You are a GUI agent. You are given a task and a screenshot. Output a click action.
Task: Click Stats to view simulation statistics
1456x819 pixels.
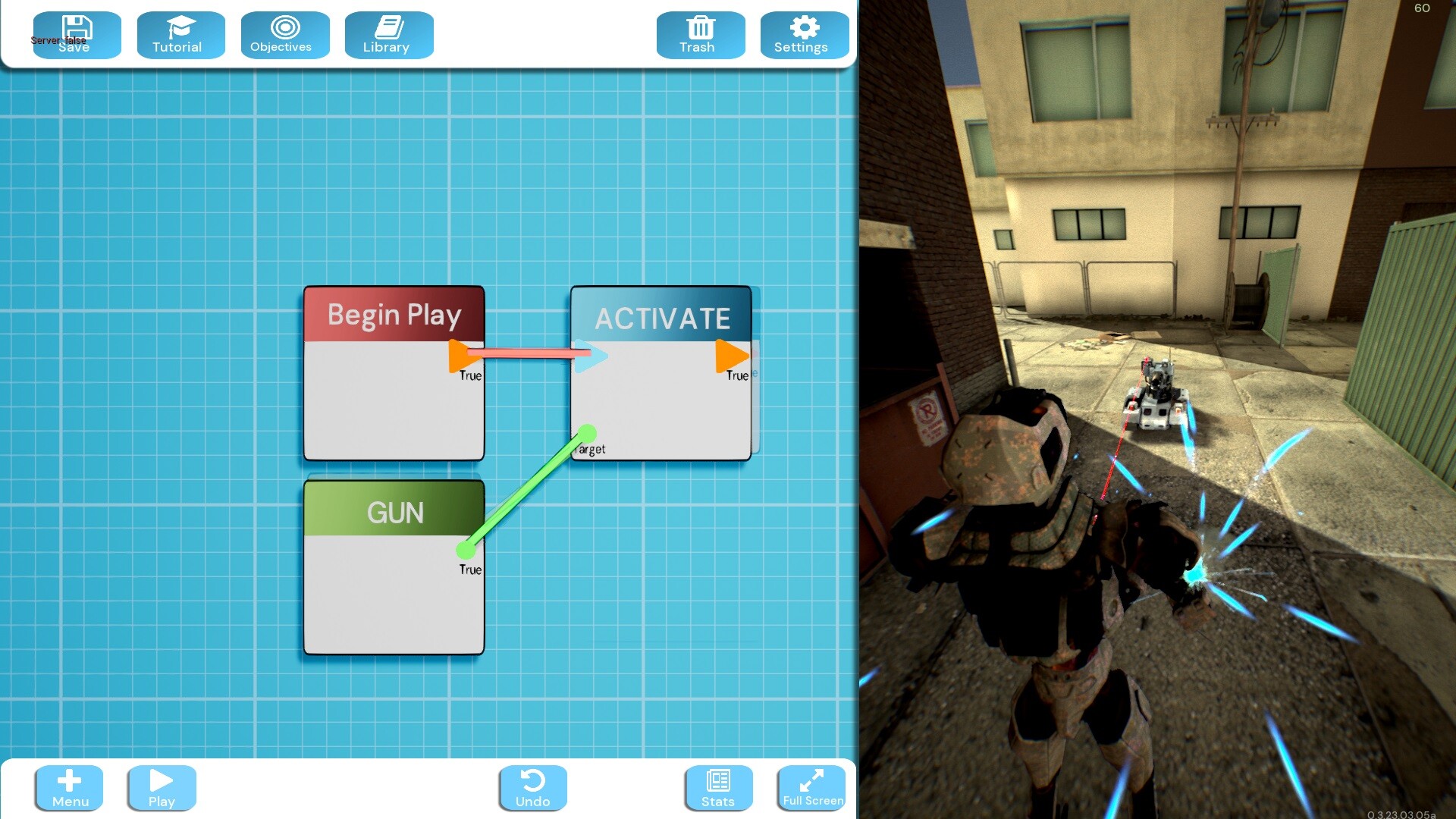(718, 789)
